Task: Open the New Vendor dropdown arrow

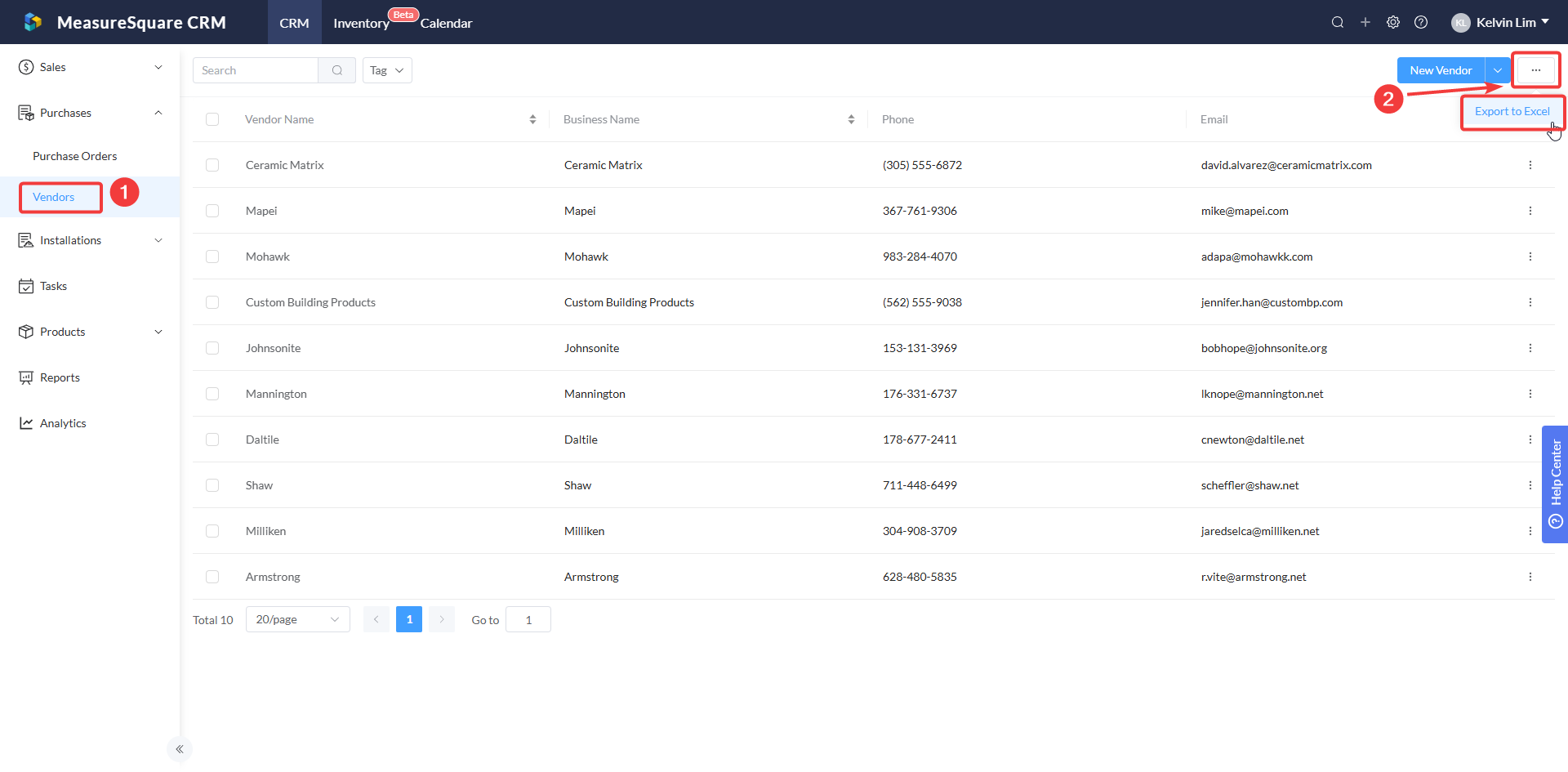Action: click(1498, 70)
